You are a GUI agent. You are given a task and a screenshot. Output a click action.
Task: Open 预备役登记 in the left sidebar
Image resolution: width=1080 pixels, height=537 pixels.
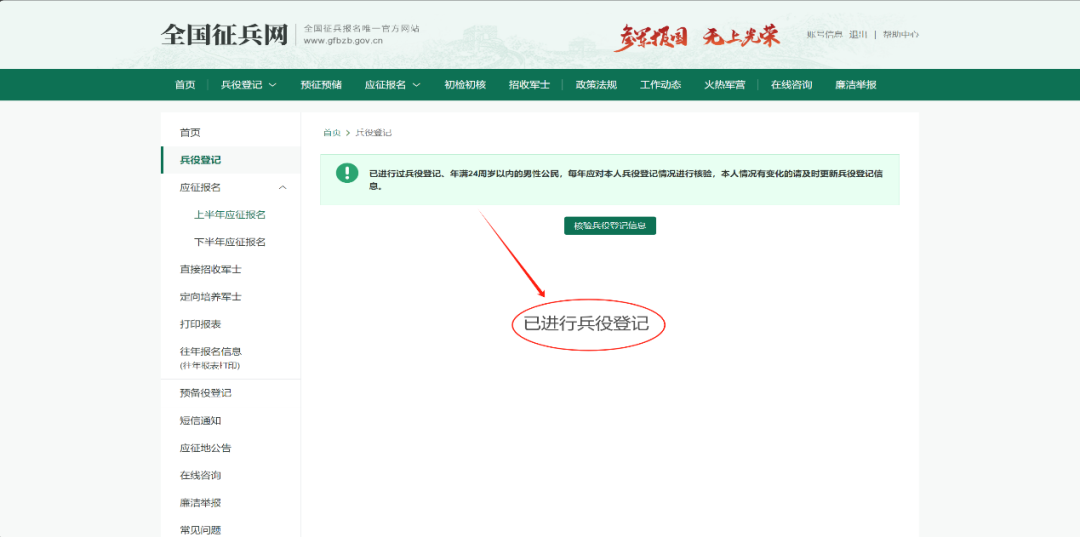(x=205, y=393)
